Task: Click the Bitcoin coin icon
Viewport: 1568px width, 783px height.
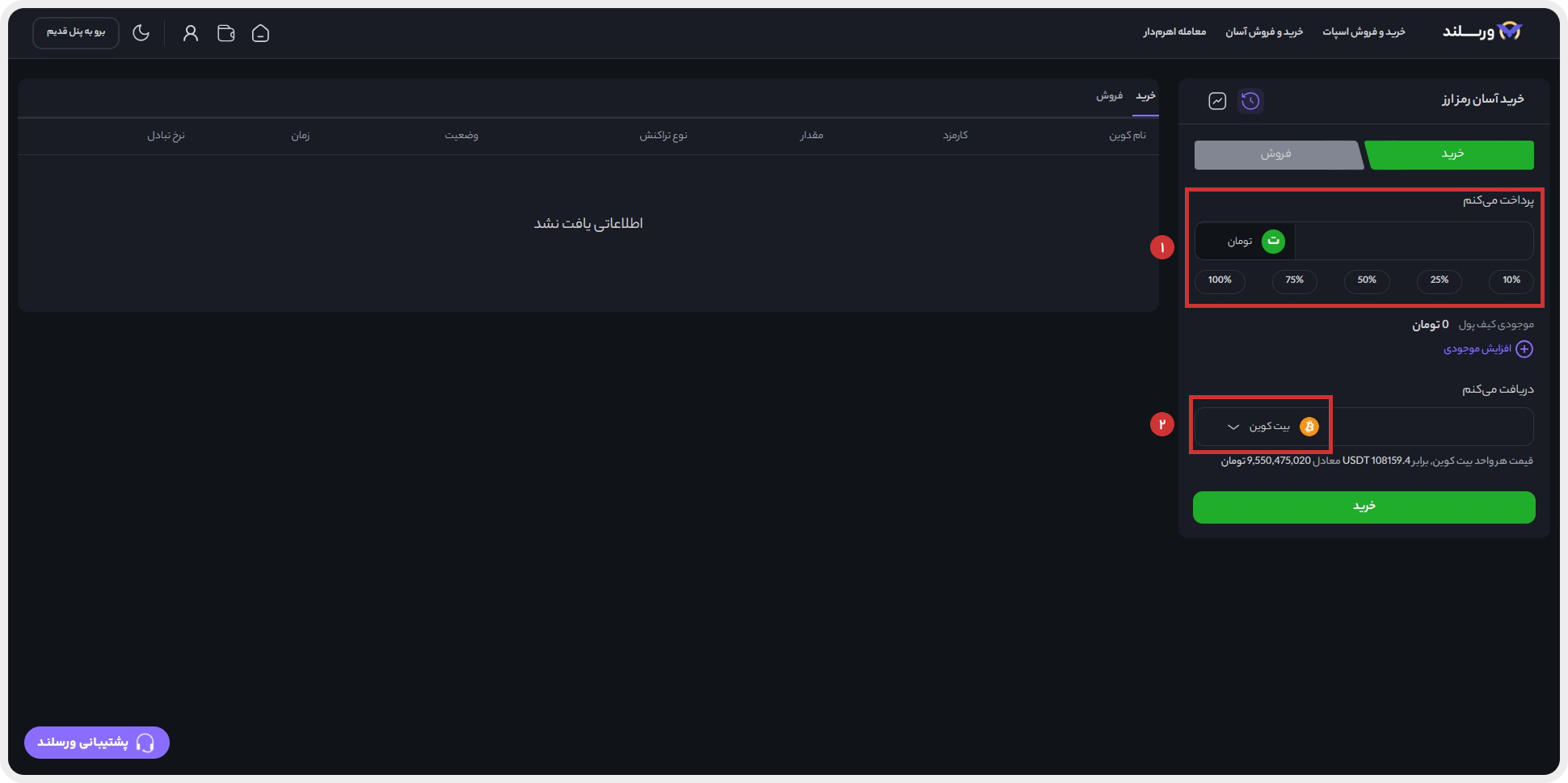Action: coord(1309,427)
